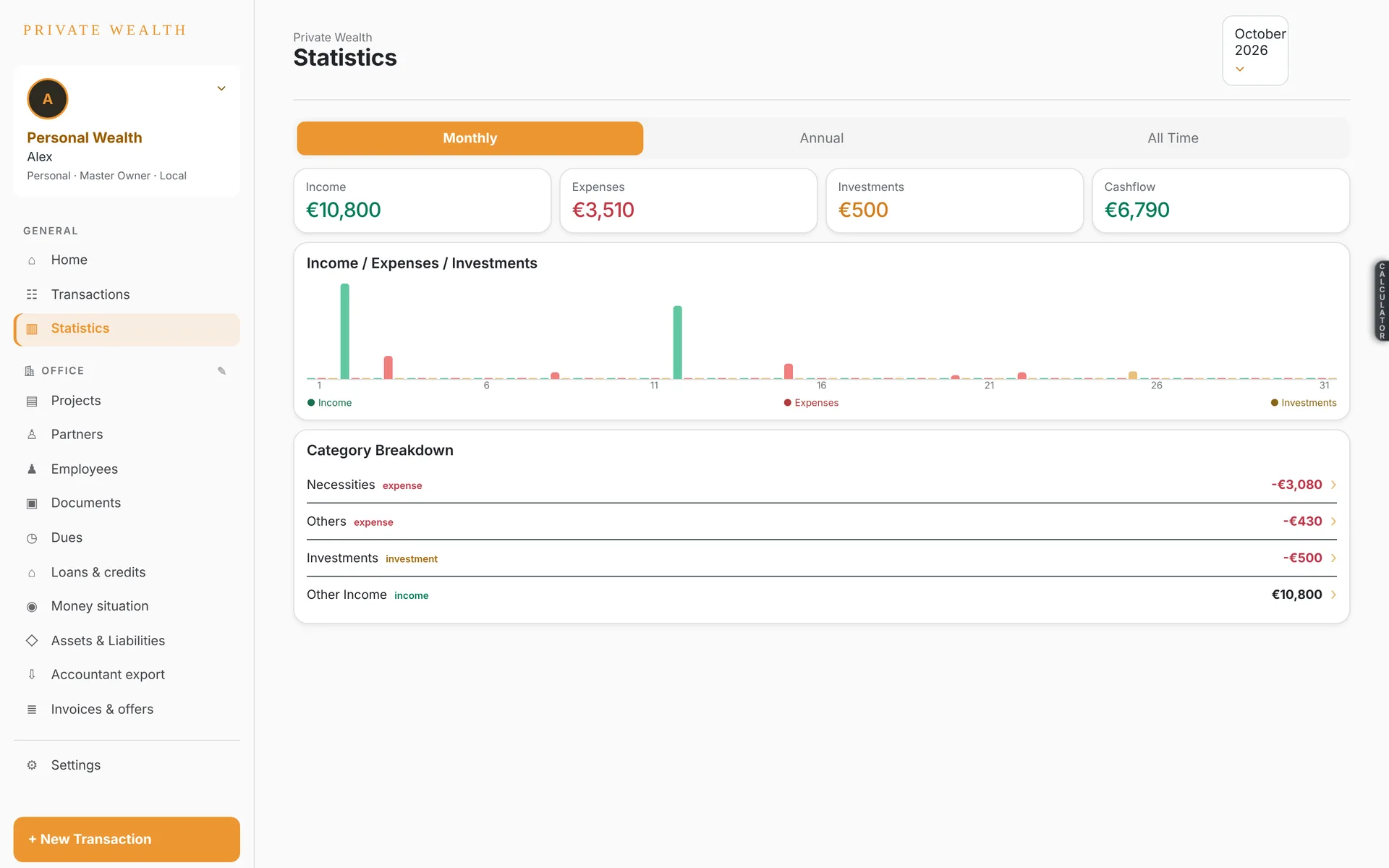This screenshot has width=1389, height=868.
Task: Go to Projects page
Action: click(127, 401)
